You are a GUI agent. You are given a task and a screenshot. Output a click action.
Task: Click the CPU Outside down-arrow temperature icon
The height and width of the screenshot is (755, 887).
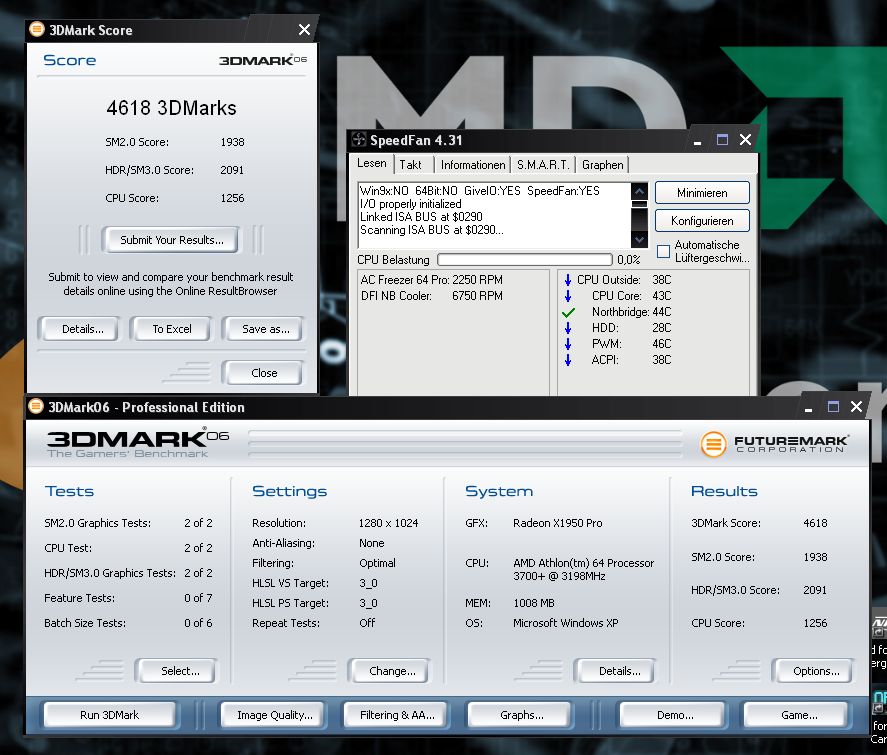[568, 280]
